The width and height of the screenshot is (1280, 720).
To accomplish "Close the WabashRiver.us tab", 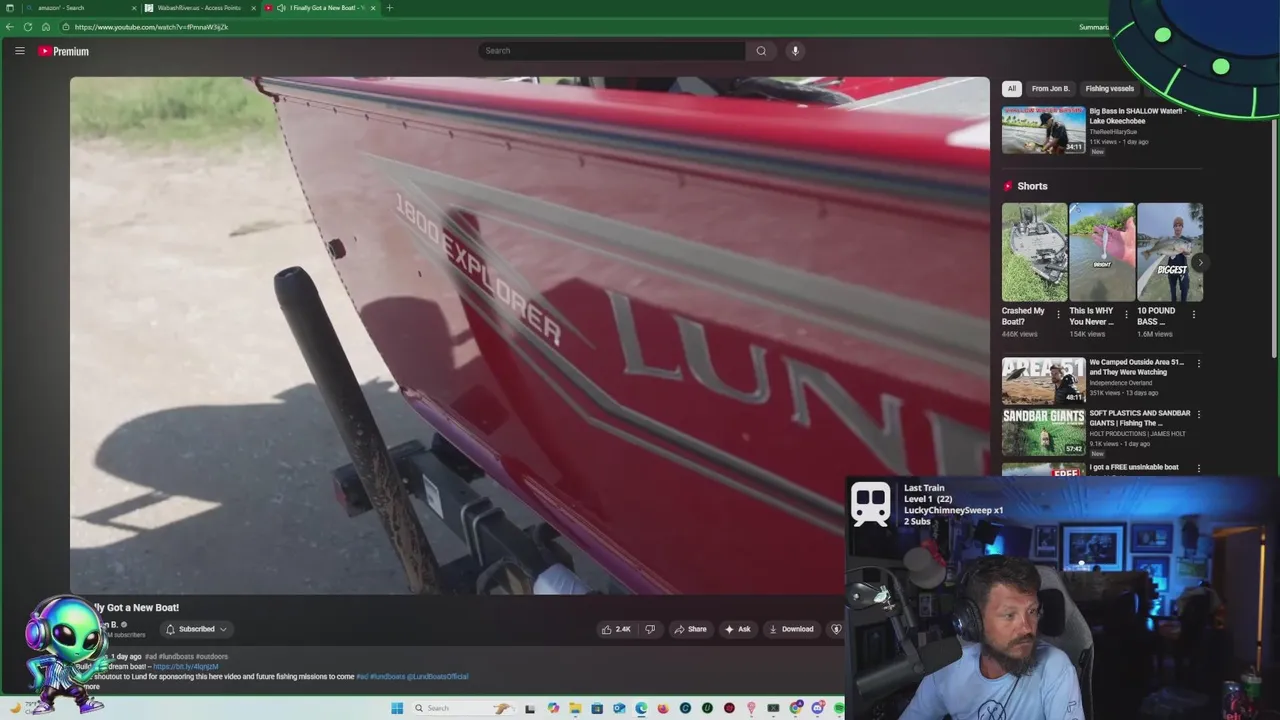I will 254,8.
